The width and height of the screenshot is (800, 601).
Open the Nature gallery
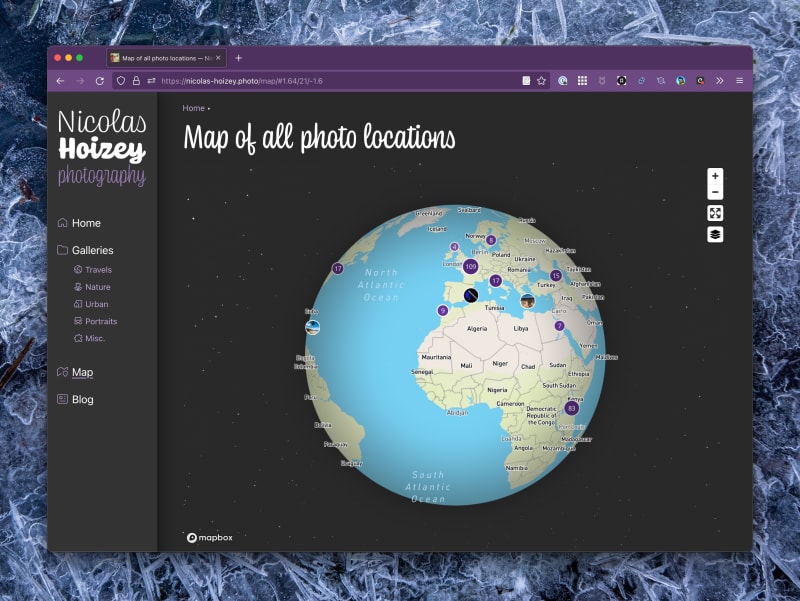point(97,287)
